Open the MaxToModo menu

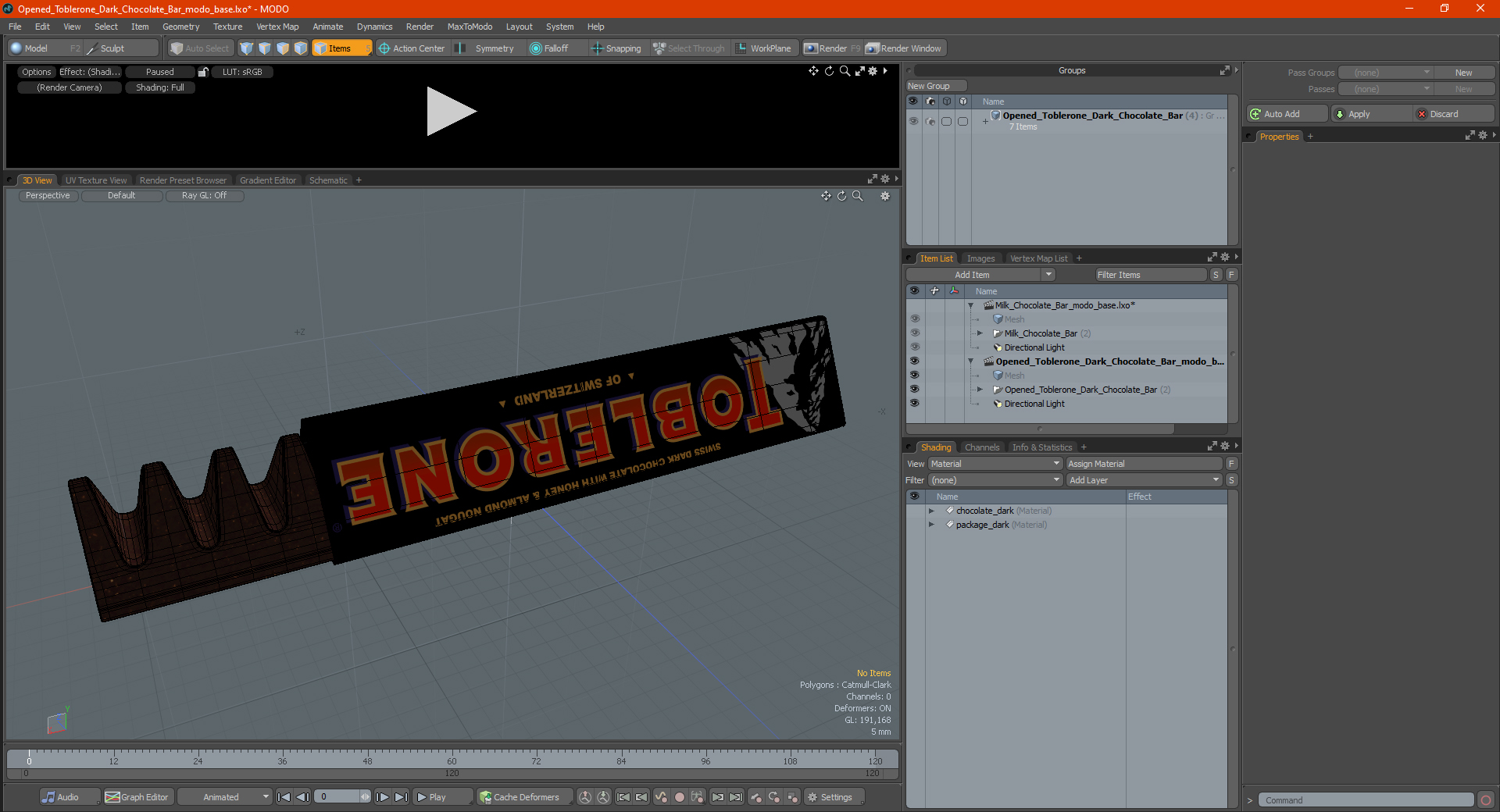click(470, 27)
